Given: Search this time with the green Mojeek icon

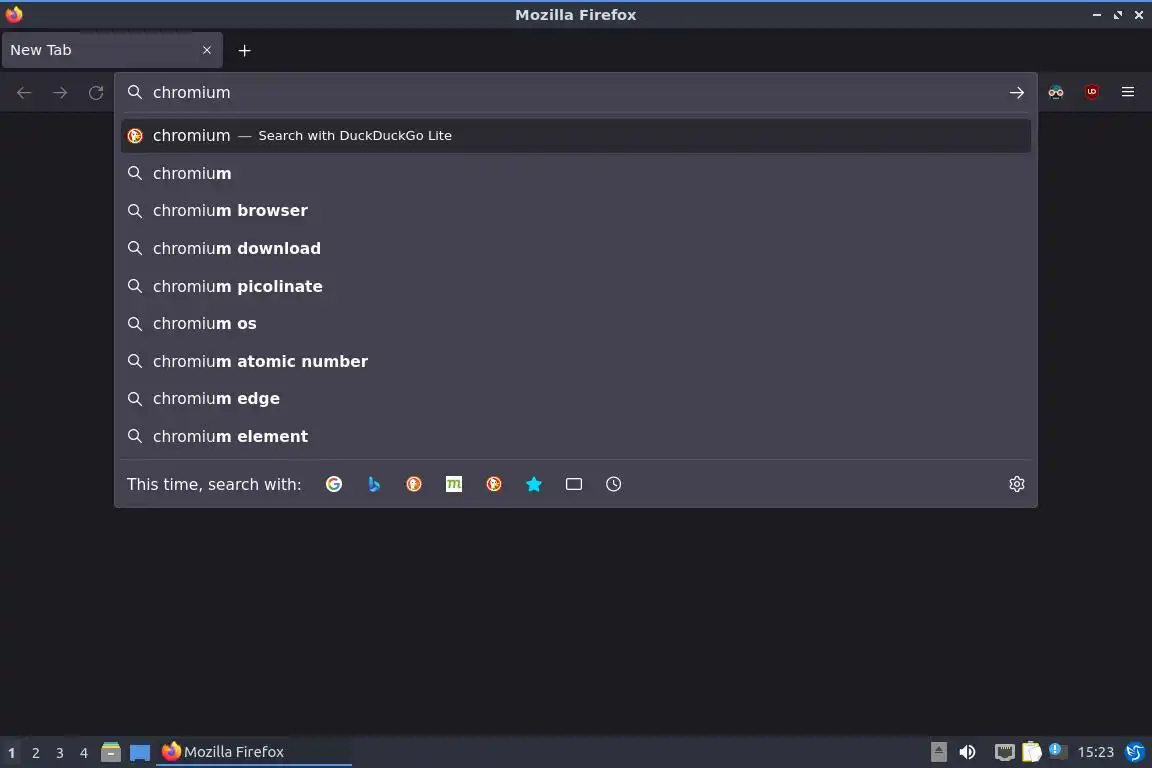Looking at the screenshot, I should tap(454, 484).
